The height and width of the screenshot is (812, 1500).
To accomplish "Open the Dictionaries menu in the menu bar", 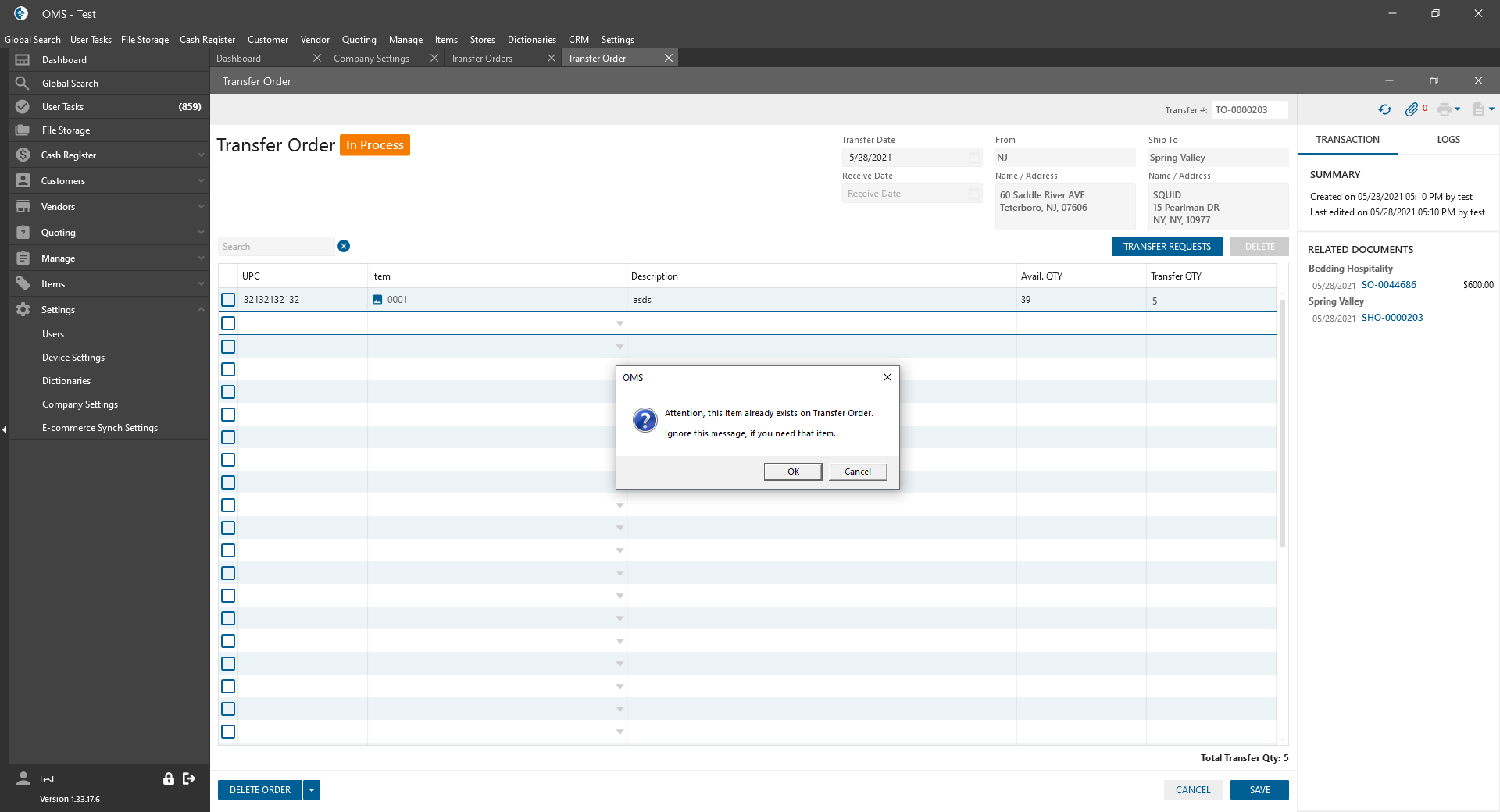I will click(531, 40).
